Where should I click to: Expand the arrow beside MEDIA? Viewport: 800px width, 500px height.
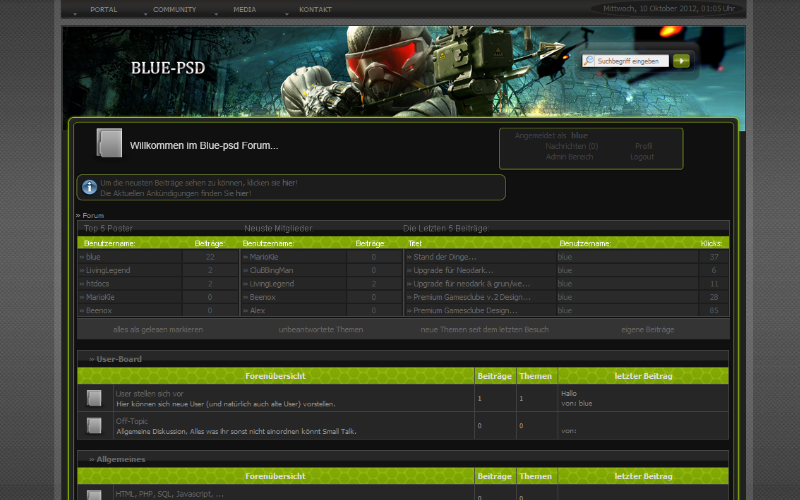click(x=216, y=14)
